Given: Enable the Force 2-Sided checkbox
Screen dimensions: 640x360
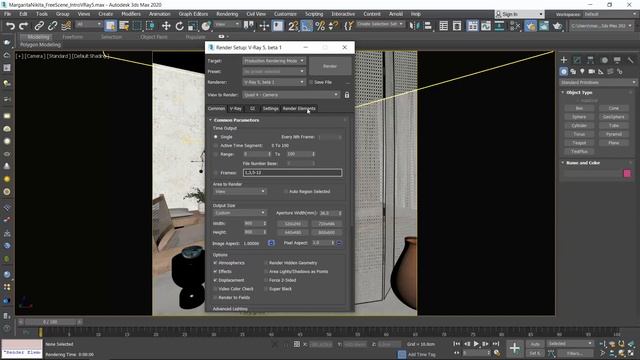Looking at the screenshot, I should point(266,280).
